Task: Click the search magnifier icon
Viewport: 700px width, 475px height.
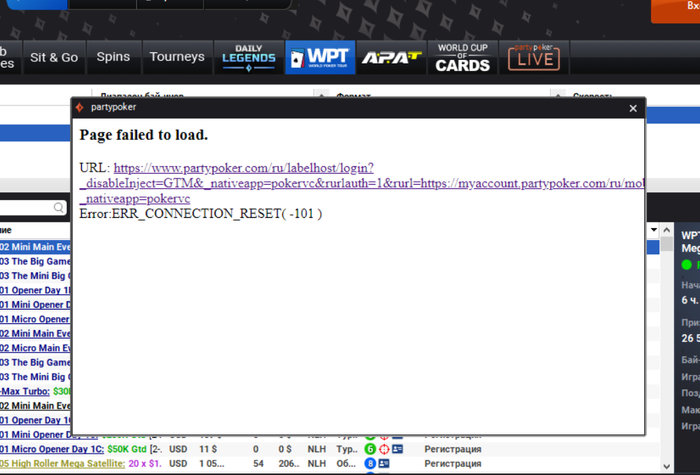Action: coord(58,208)
